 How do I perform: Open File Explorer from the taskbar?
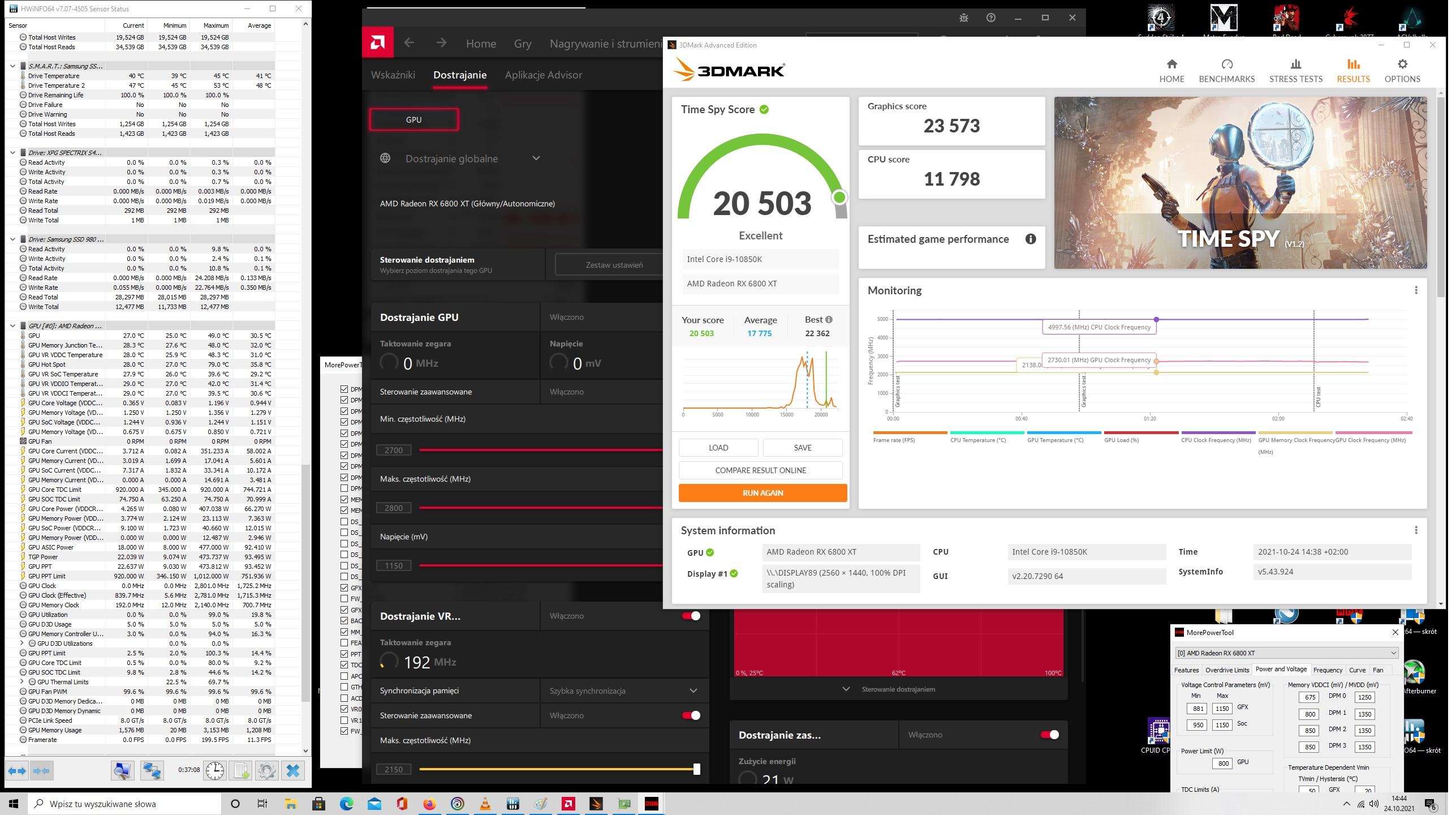[x=291, y=804]
